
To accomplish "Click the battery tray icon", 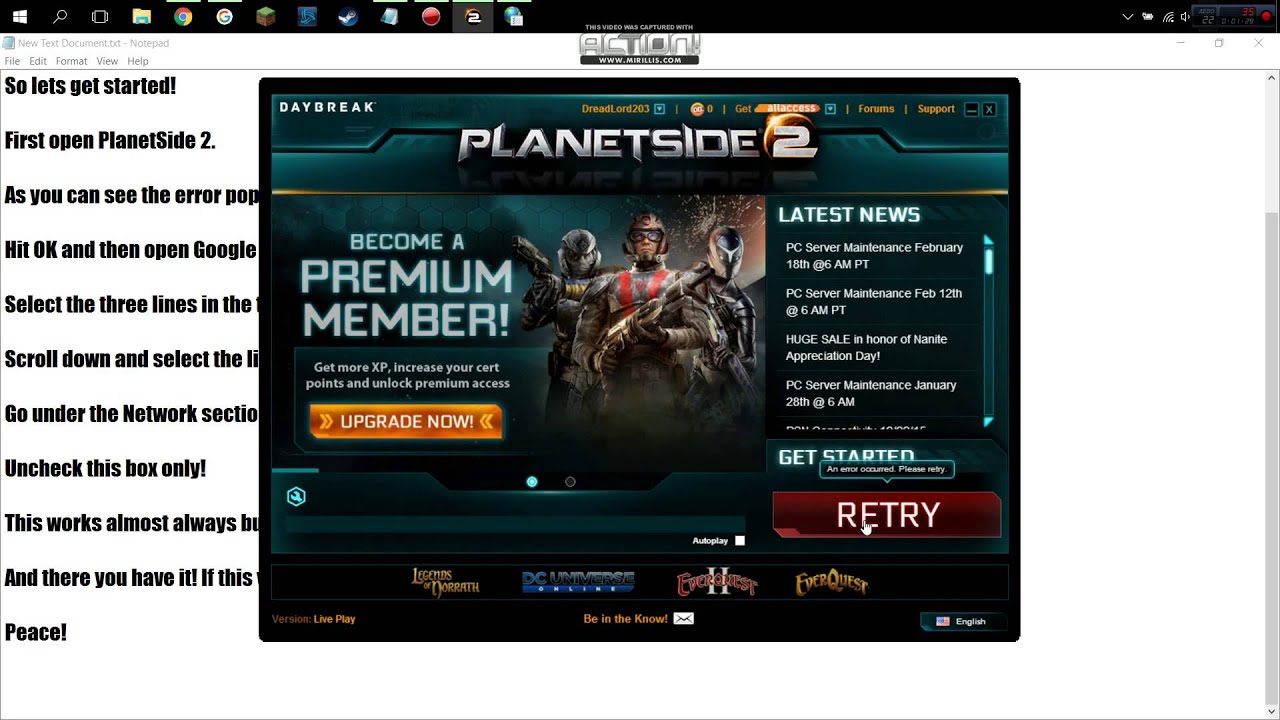I will [x=1147, y=16].
